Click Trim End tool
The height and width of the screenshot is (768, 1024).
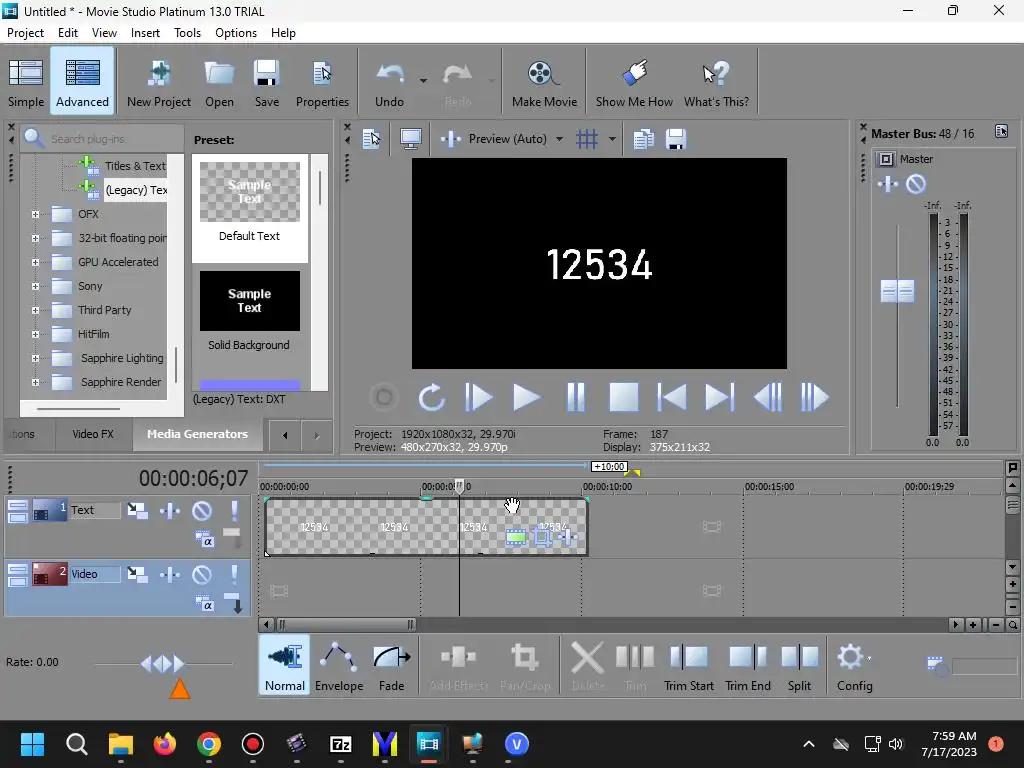click(x=748, y=665)
